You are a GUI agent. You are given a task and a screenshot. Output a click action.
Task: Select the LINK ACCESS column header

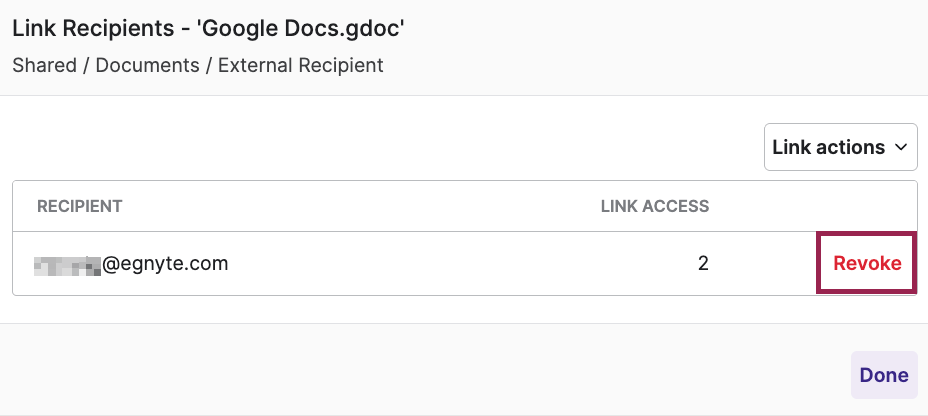pos(655,206)
